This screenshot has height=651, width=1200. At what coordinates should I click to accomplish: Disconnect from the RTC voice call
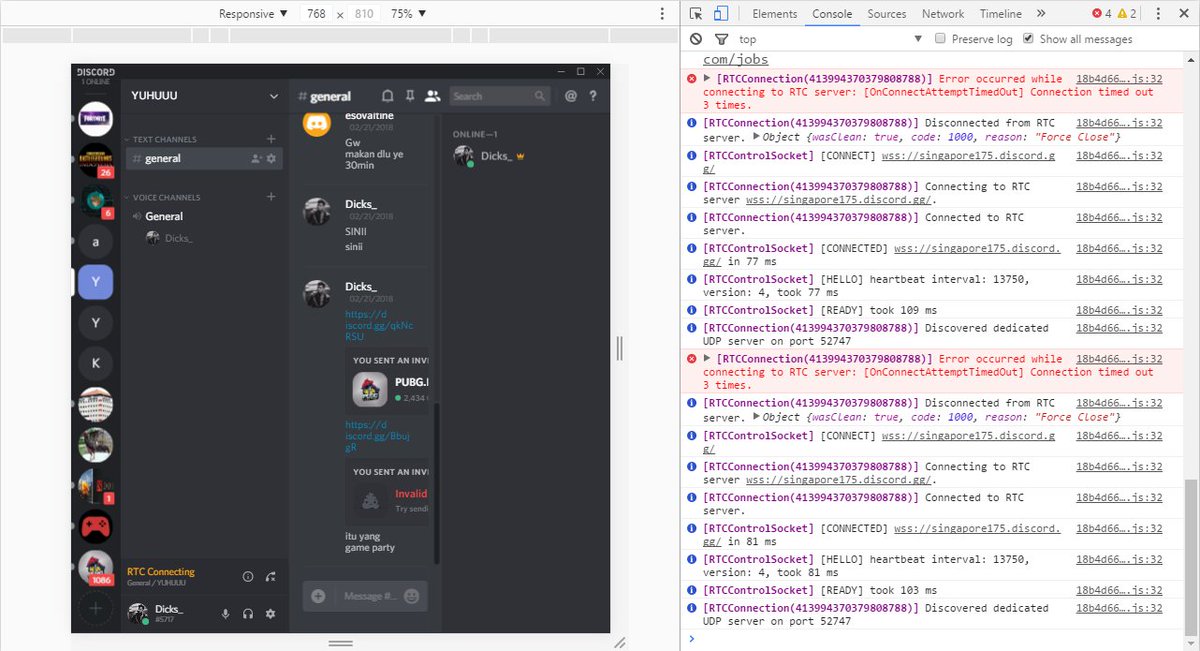coord(270,576)
